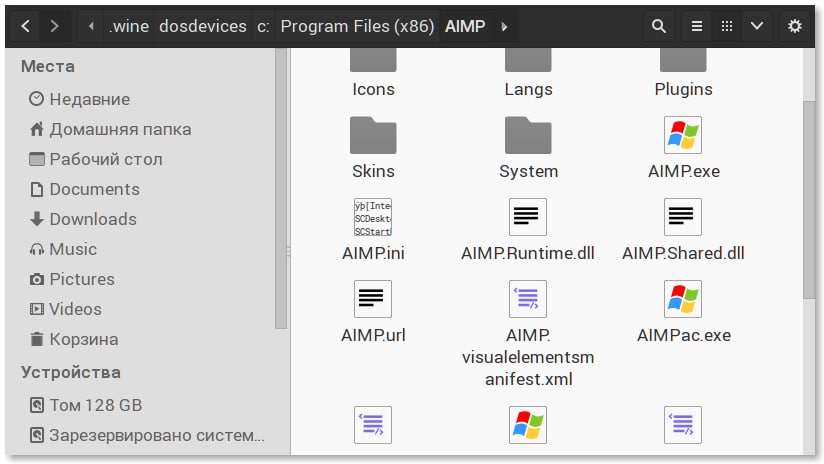Select the bottom-row Windows executable icon
The height and width of the screenshot is (464, 824).
528,425
